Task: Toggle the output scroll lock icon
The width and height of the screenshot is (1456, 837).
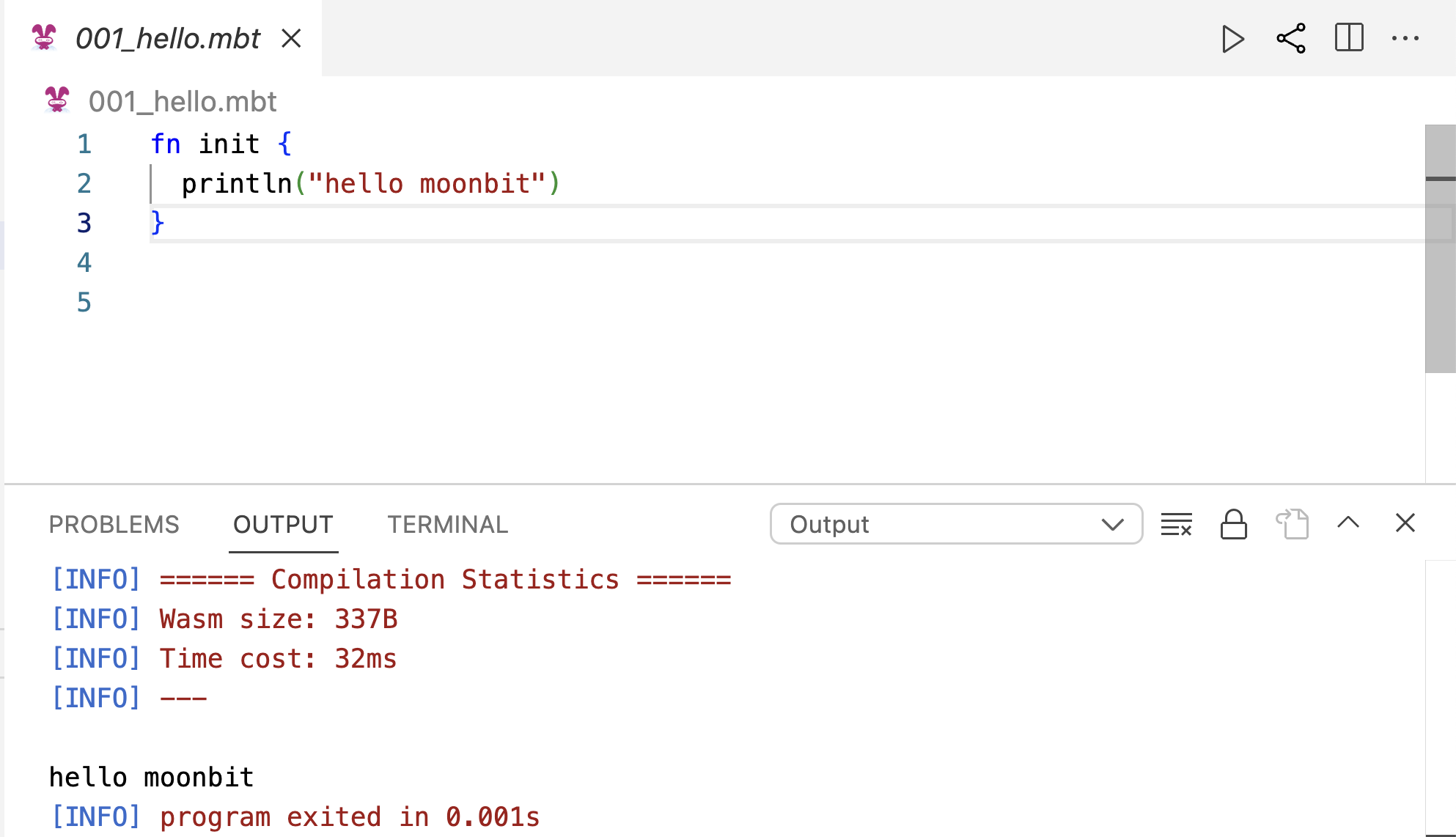Action: coord(1234,524)
